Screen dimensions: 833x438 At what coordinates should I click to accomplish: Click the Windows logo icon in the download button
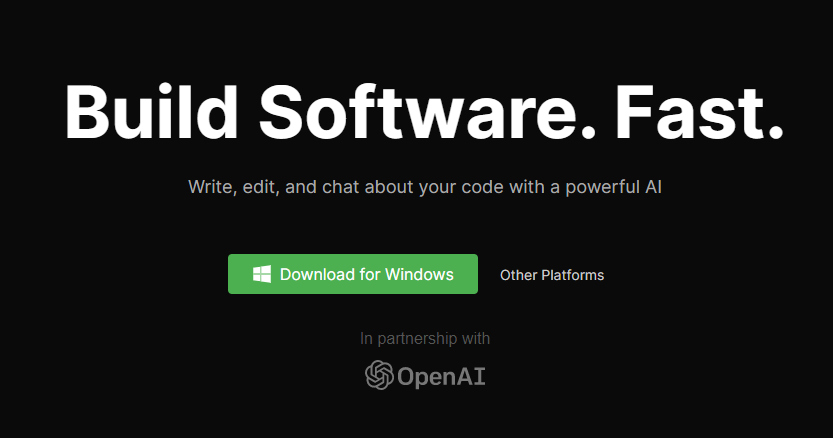tap(262, 274)
